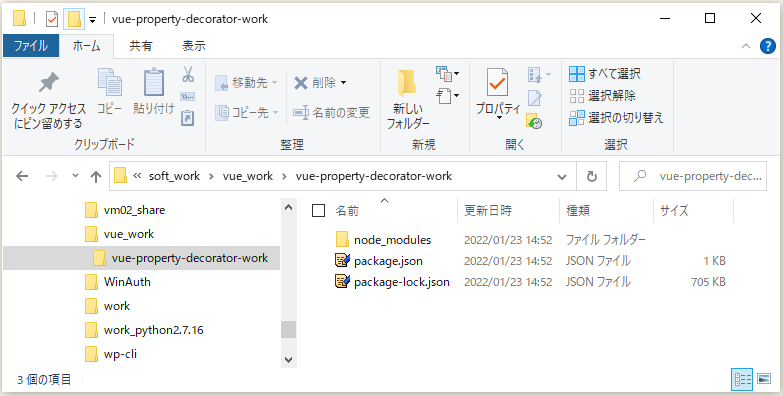Open the Share (共有) tab

[x=140, y=46]
